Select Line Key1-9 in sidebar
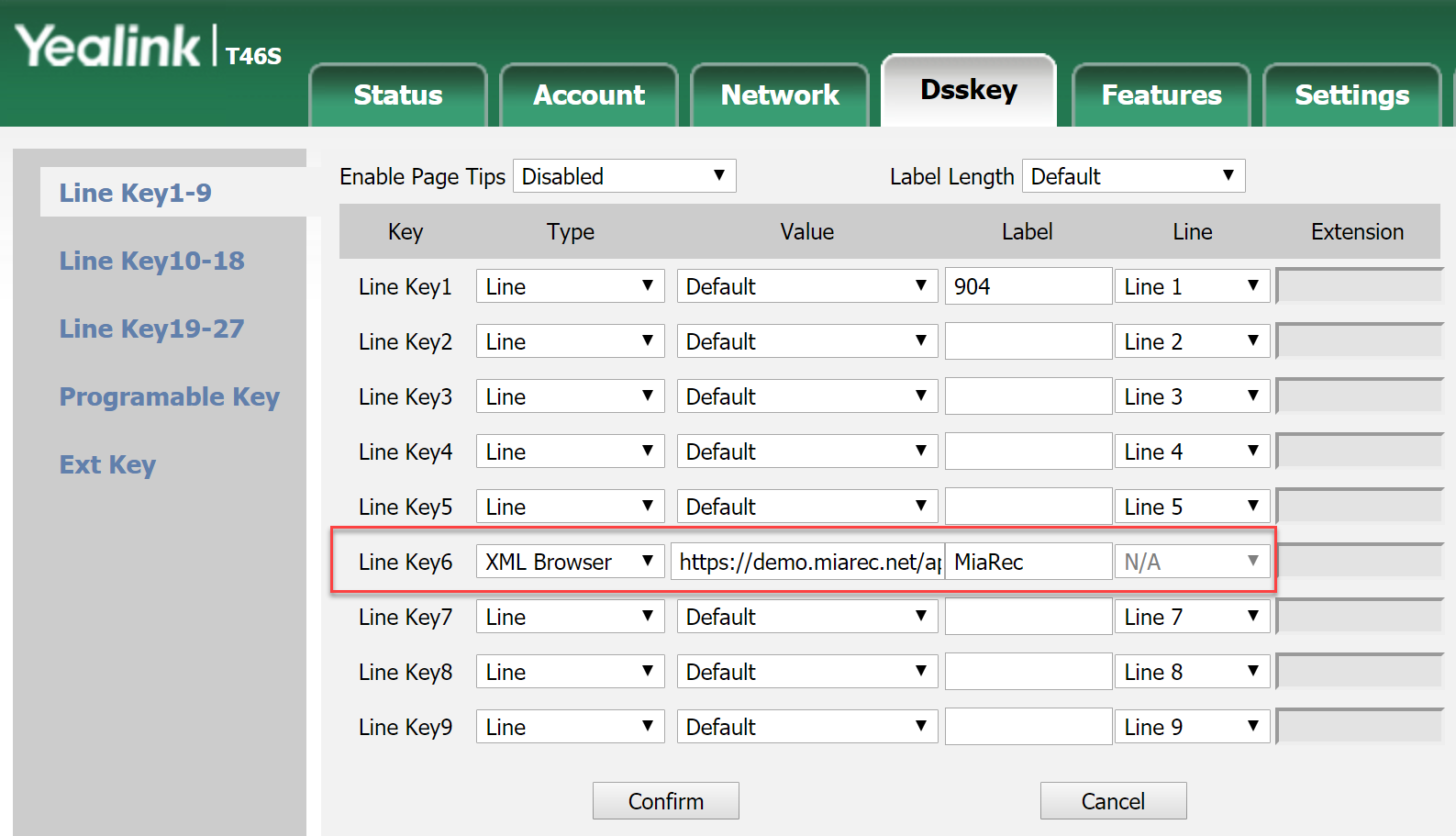The width and height of the screenshot is (1456, 836). tap(136, 193)
